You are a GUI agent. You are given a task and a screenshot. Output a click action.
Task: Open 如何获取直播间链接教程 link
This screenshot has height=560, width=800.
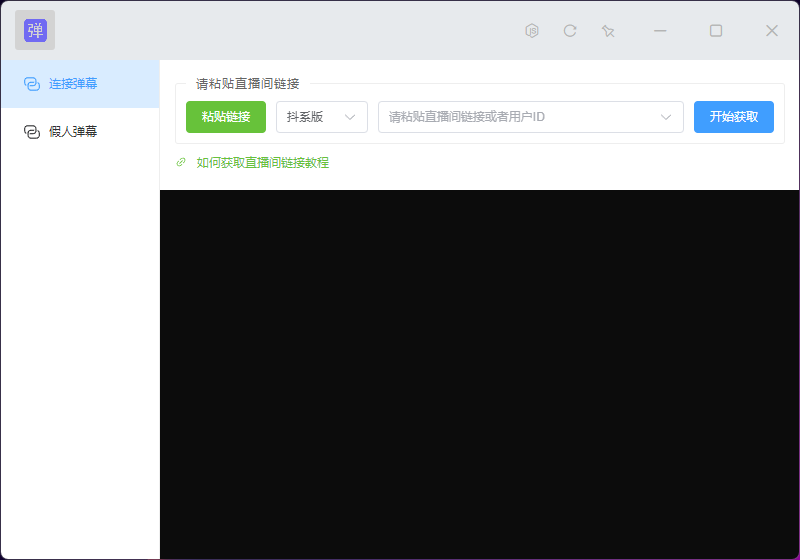click(x=263, y=163)
